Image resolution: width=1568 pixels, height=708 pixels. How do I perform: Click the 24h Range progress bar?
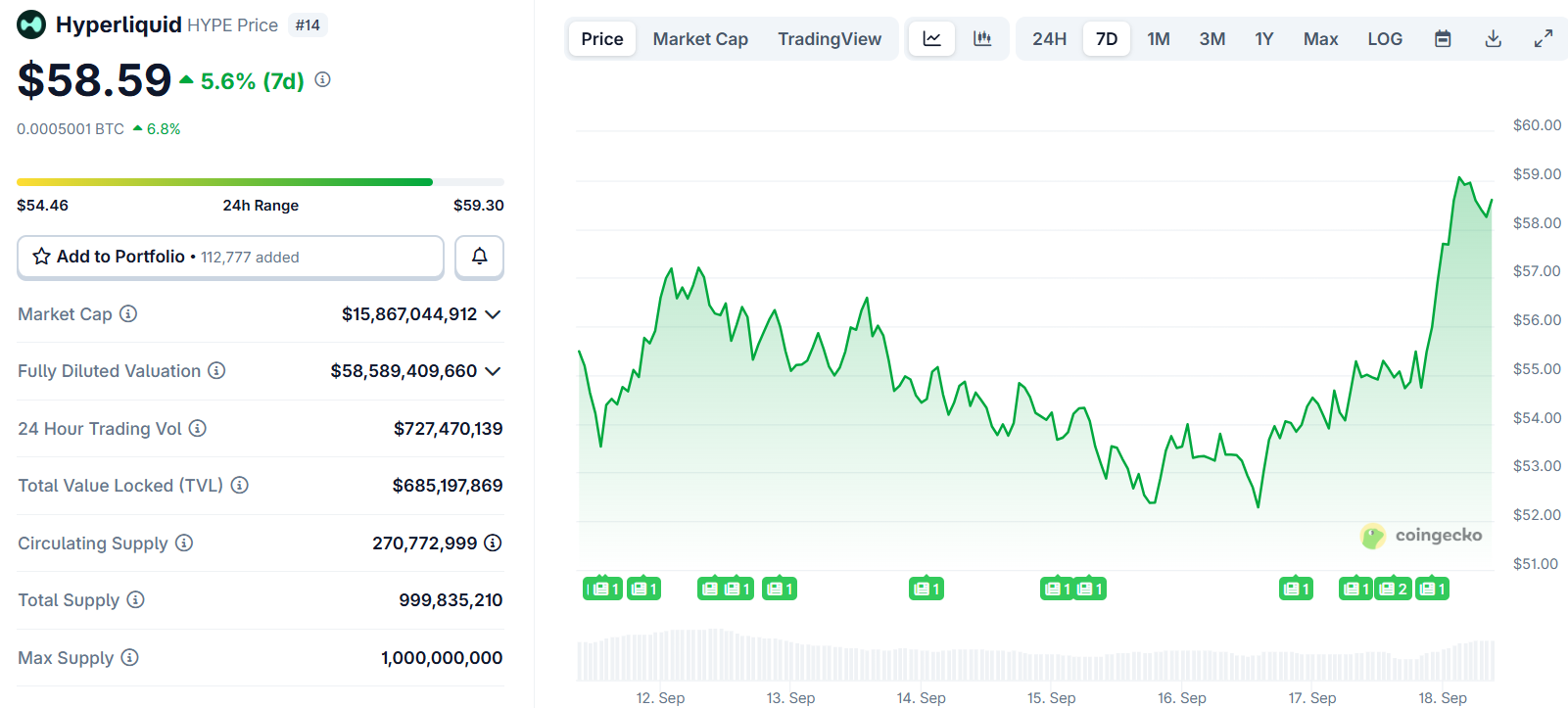261,182
